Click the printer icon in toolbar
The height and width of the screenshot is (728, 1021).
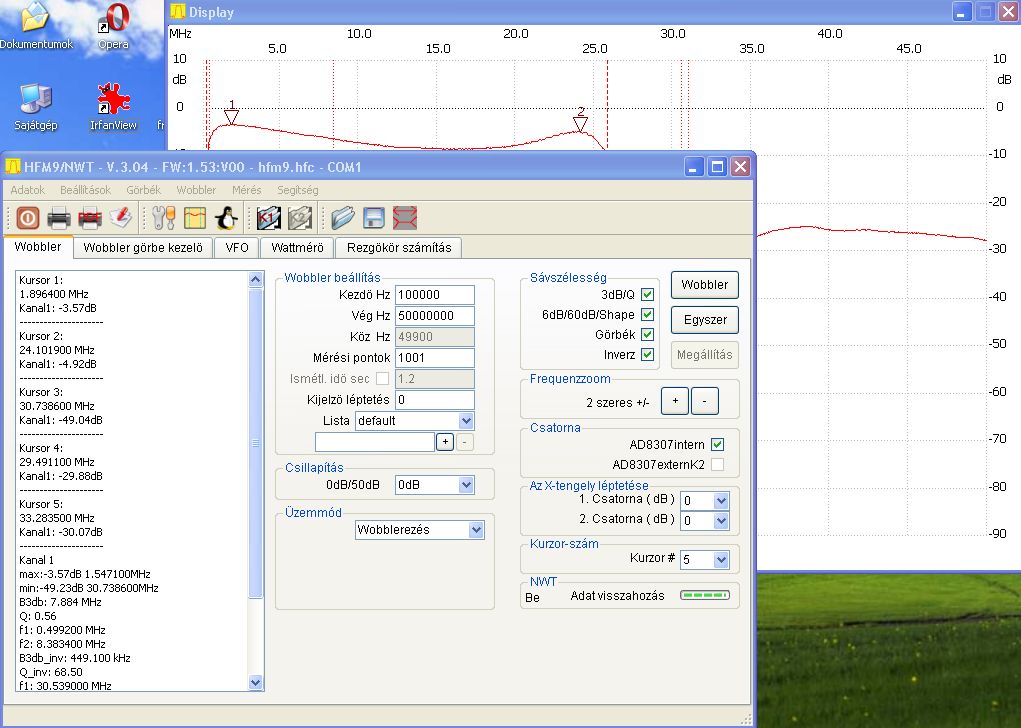click(x=59, y=217)
